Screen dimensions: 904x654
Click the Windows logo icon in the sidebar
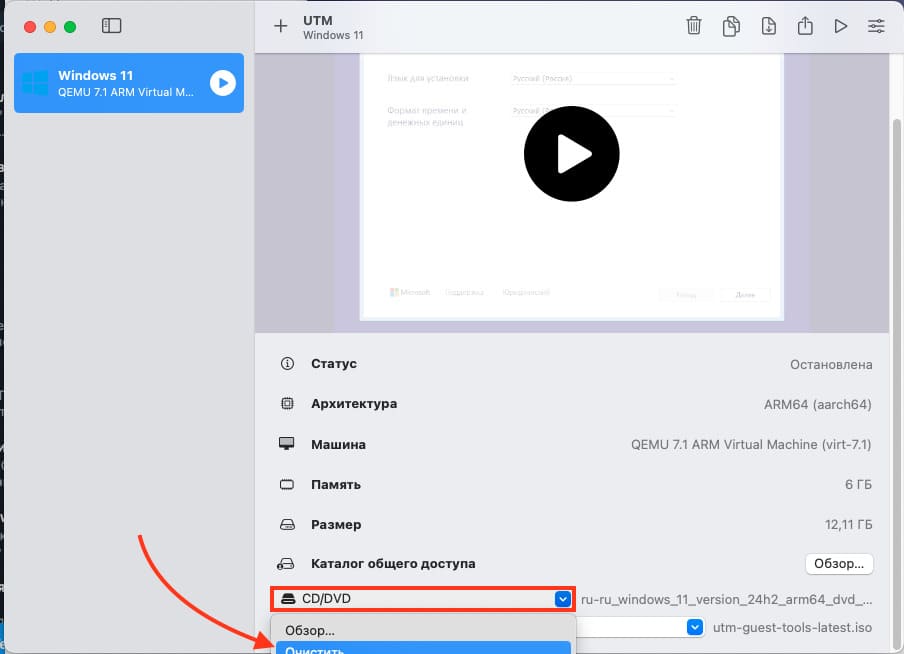pyautogui.click(x=36, y=83)
